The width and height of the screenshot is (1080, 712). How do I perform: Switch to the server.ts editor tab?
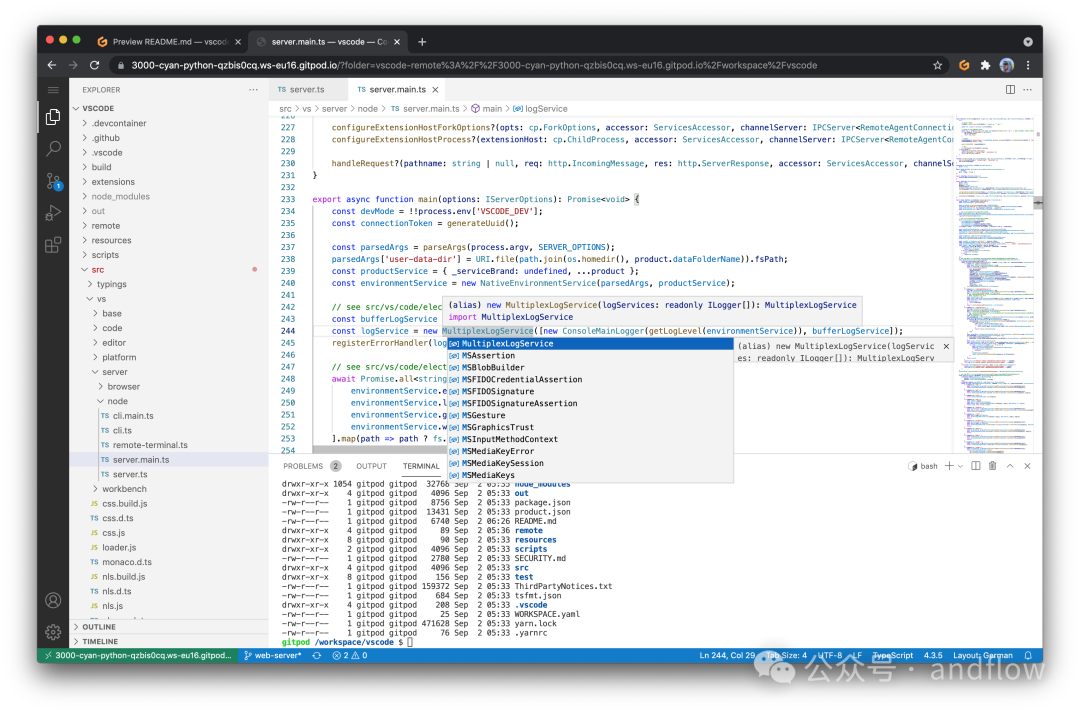coord(307,90)
